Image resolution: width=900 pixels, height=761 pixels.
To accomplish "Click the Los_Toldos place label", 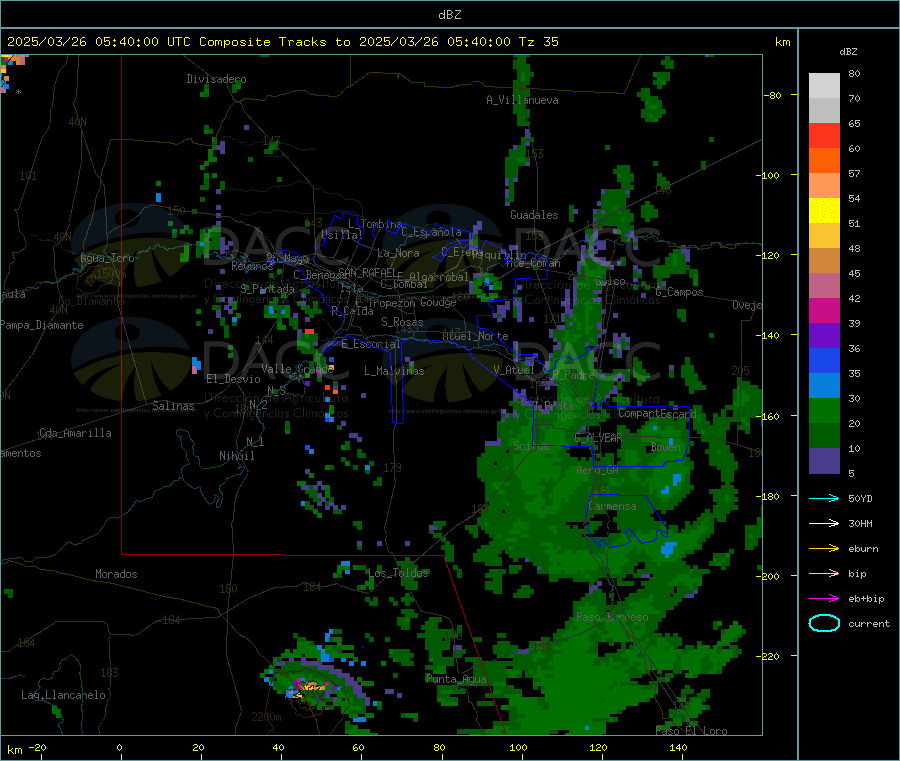I will point(398,573).
